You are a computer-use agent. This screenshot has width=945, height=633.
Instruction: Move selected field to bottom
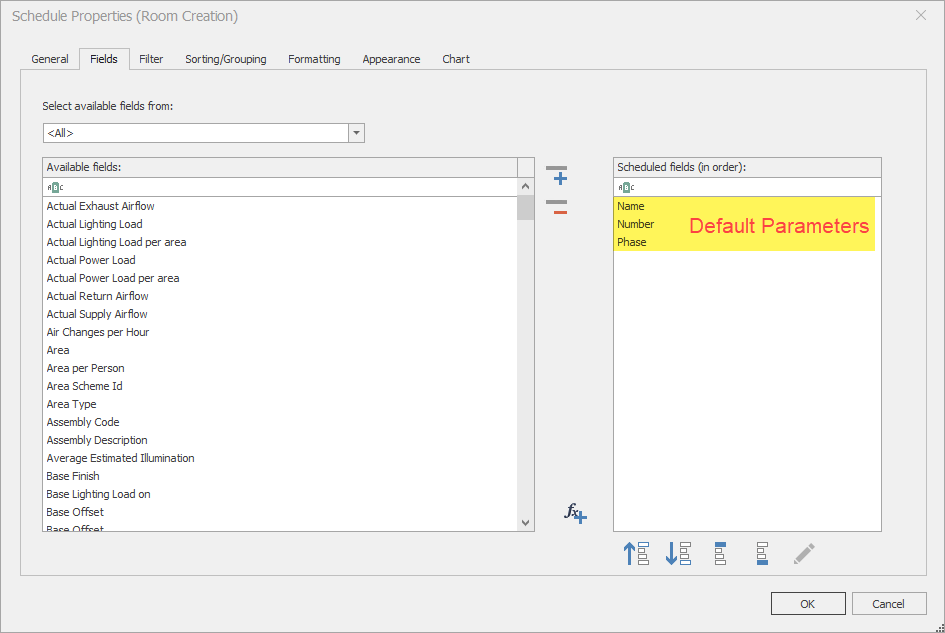[762, 553]
